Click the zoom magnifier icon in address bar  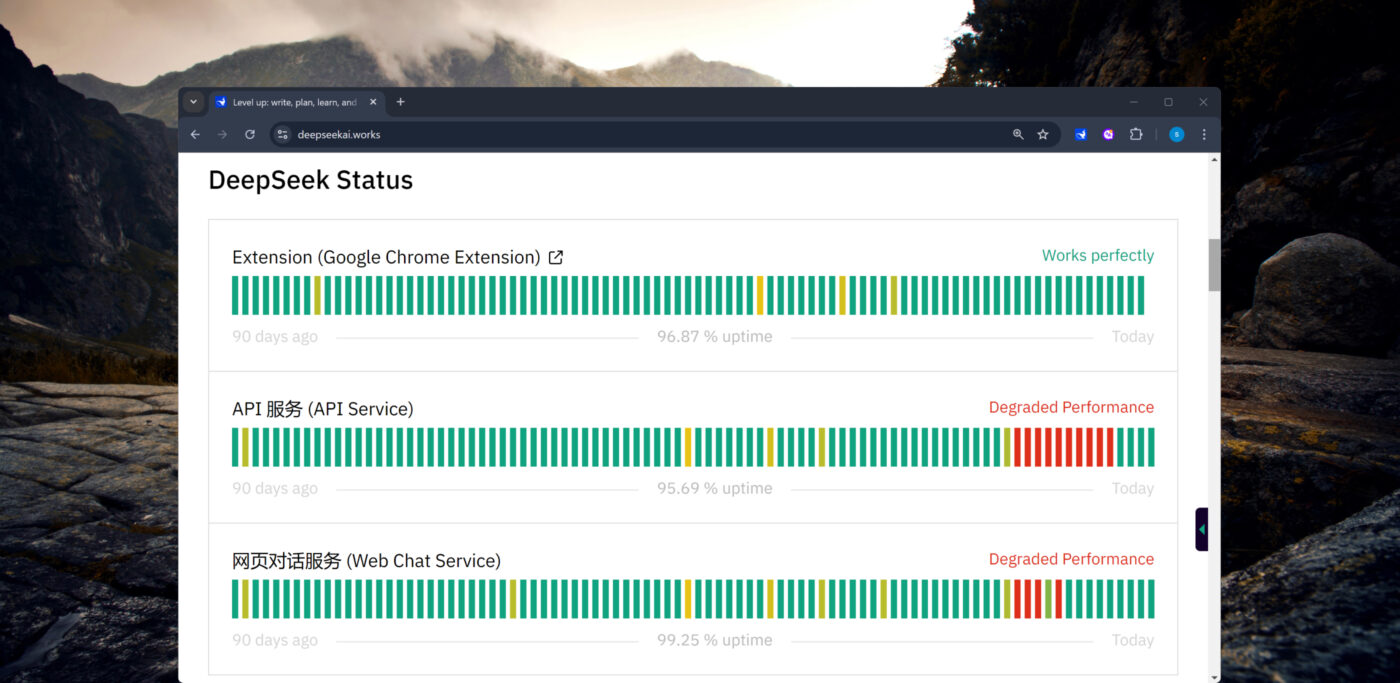[1018, 134]
